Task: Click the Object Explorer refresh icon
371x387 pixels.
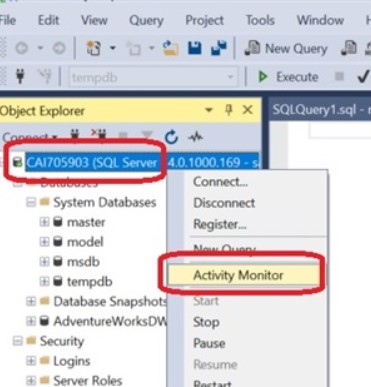Action: pos(171,137)
